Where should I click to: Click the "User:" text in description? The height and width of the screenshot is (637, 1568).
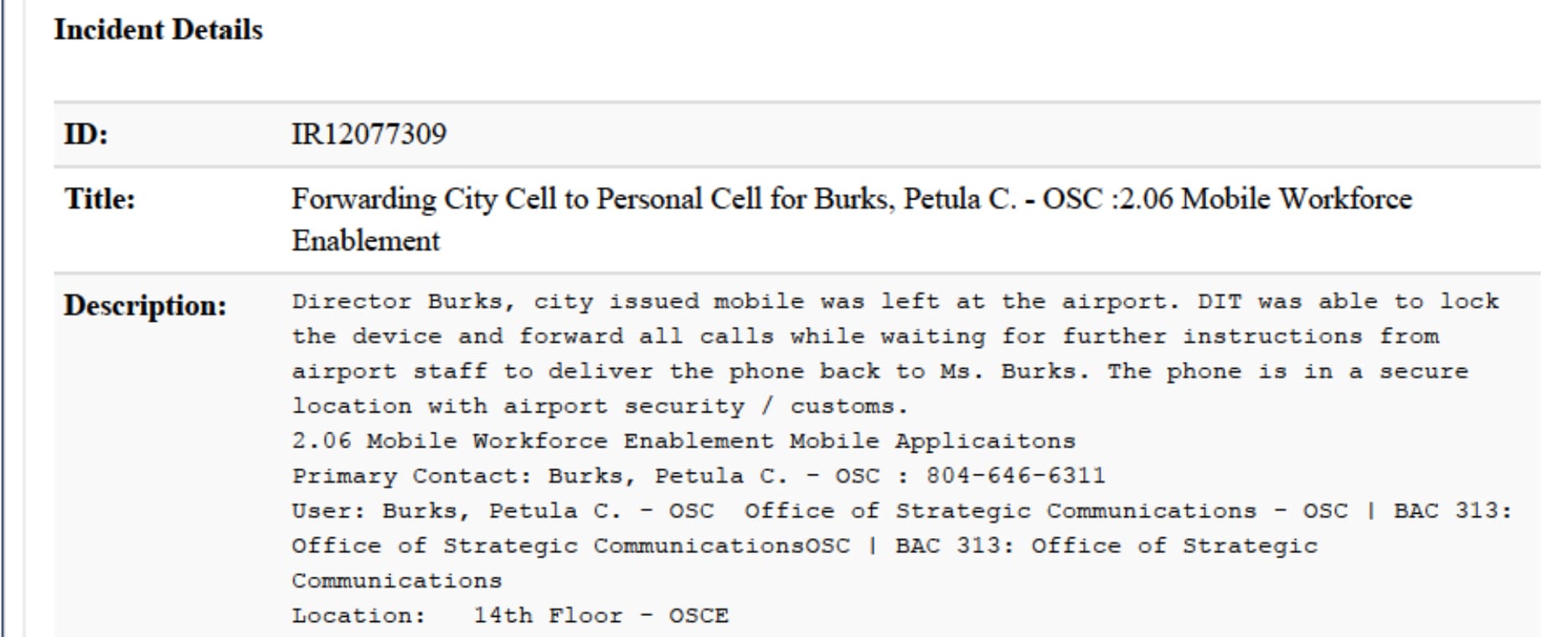[x=328, y=511]
